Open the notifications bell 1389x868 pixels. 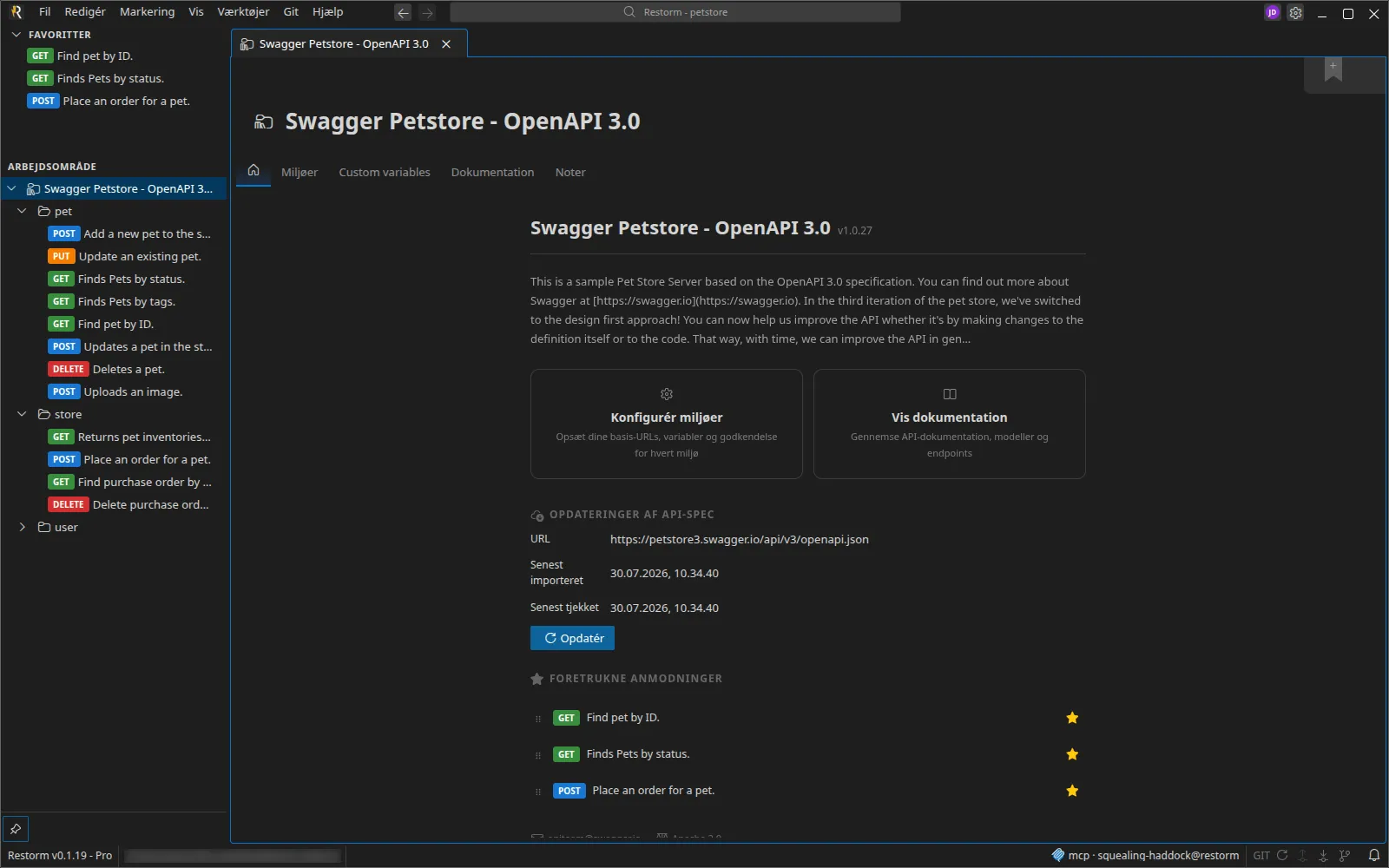pos(1374,855)
